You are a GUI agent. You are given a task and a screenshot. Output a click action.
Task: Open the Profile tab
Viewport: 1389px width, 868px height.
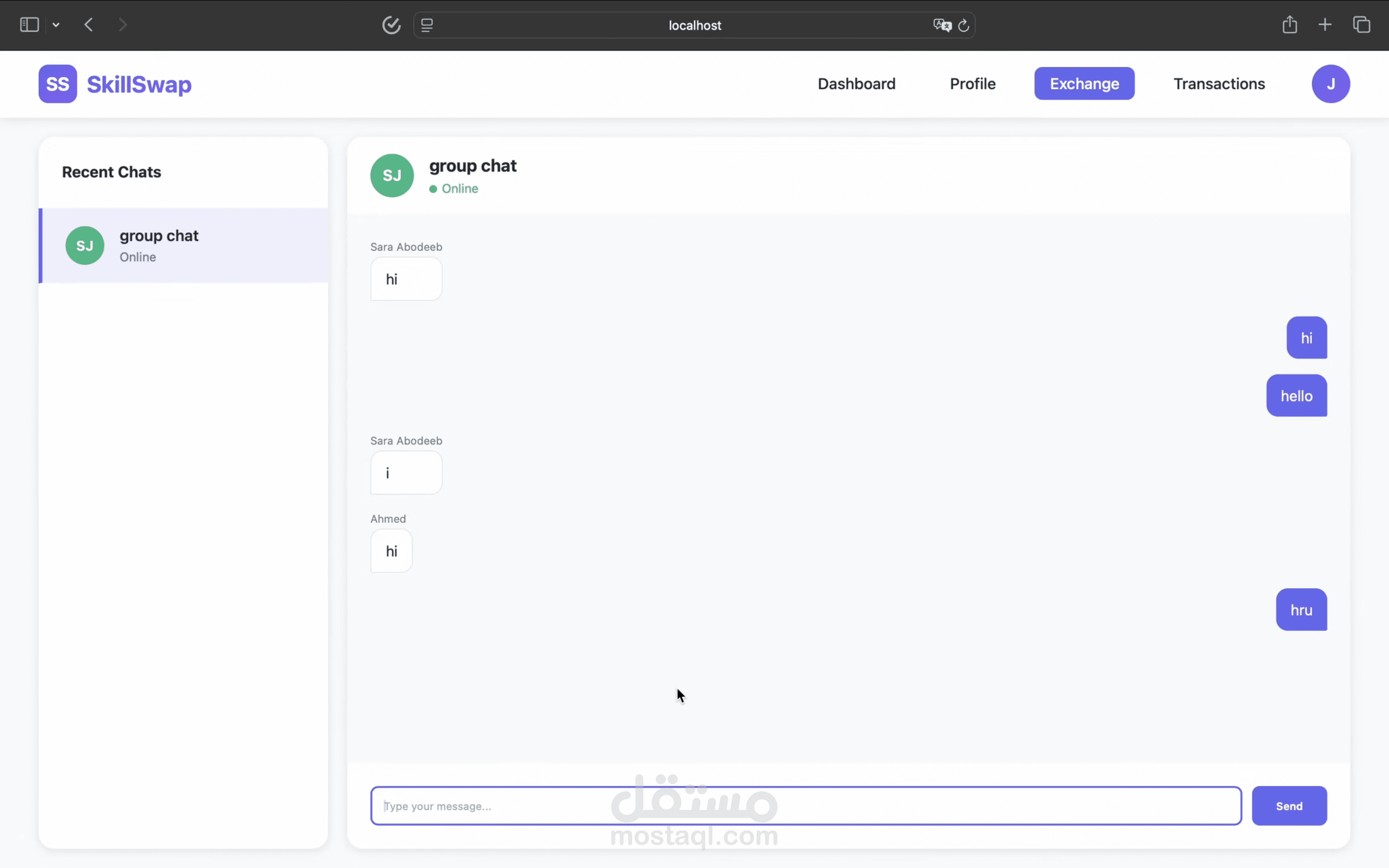click(972, 84)
